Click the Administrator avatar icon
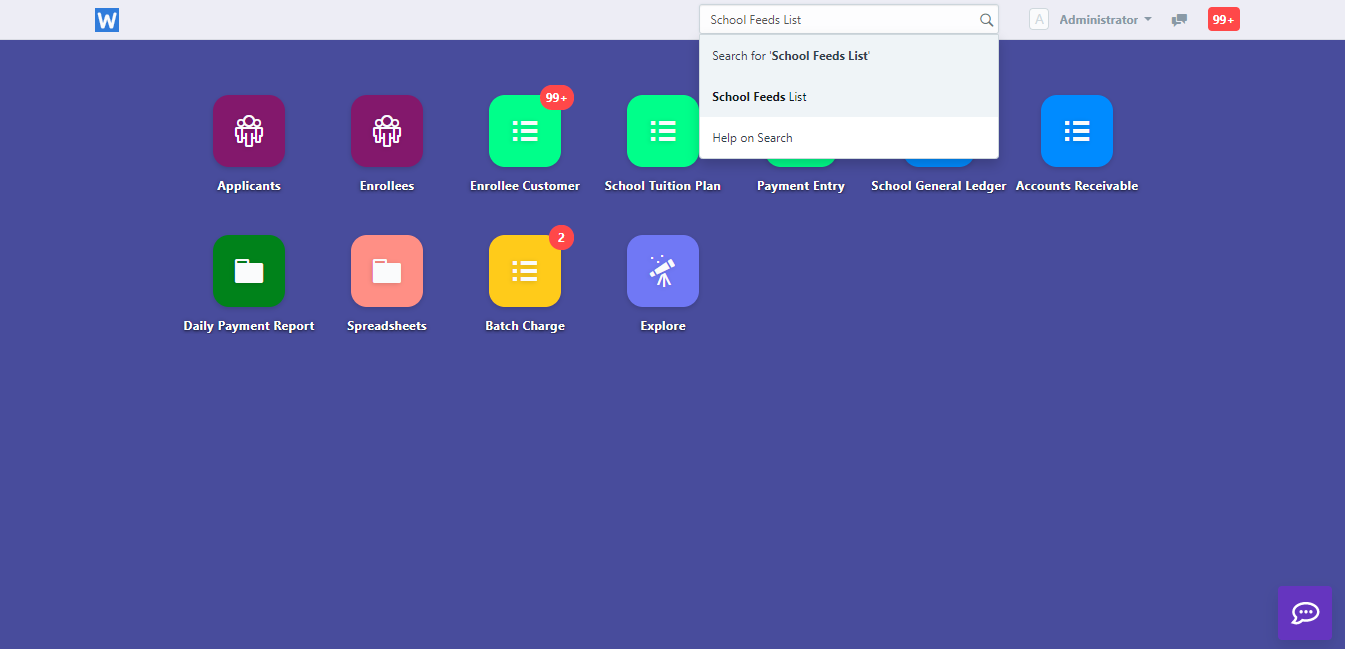Viewport: 1345px width, 649px height. tap(1039, 20)
